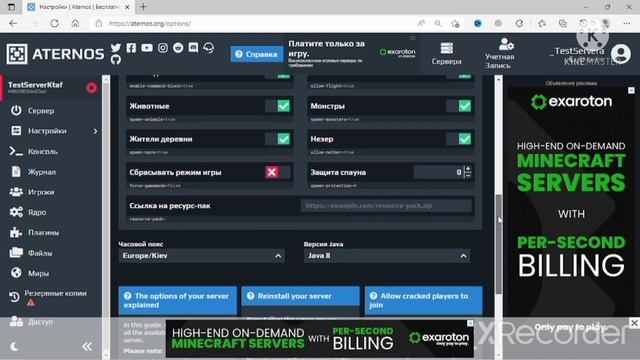Open the Плагины sidebar item
The width and height of the screenshot is (640, 360).
(x=43, y=232)
